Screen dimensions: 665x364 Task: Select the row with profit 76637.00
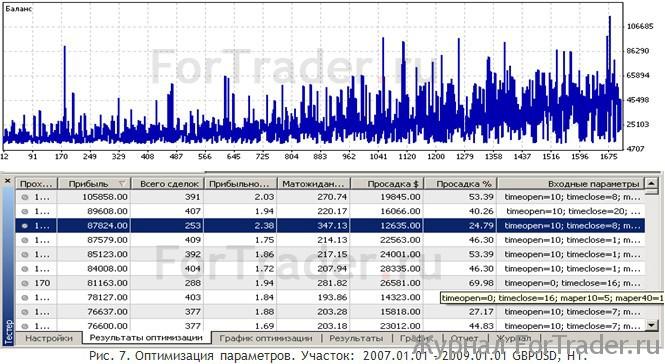[330, 312]
